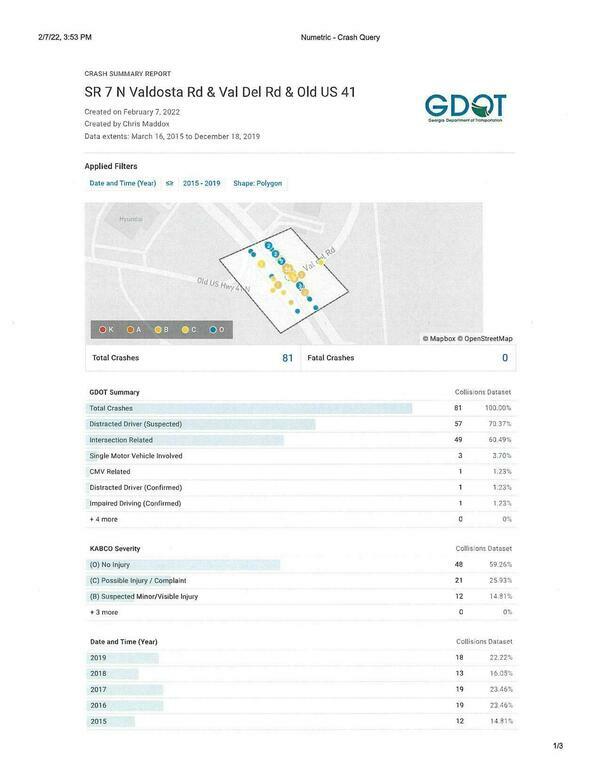600x777 pixels.
Task: Click the GDOT logo
Action: [x=465, y=108]
